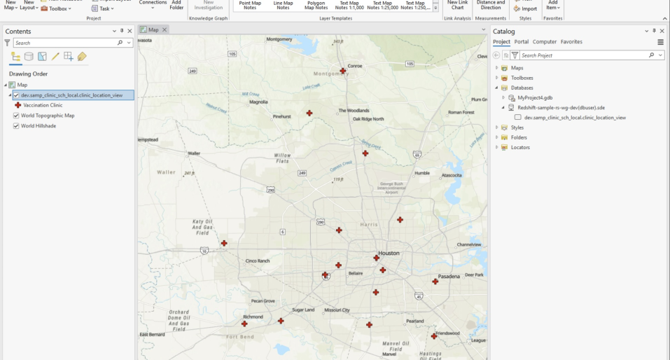Select List By Data Source icon
Screen dimensions: 670x360
29,57
